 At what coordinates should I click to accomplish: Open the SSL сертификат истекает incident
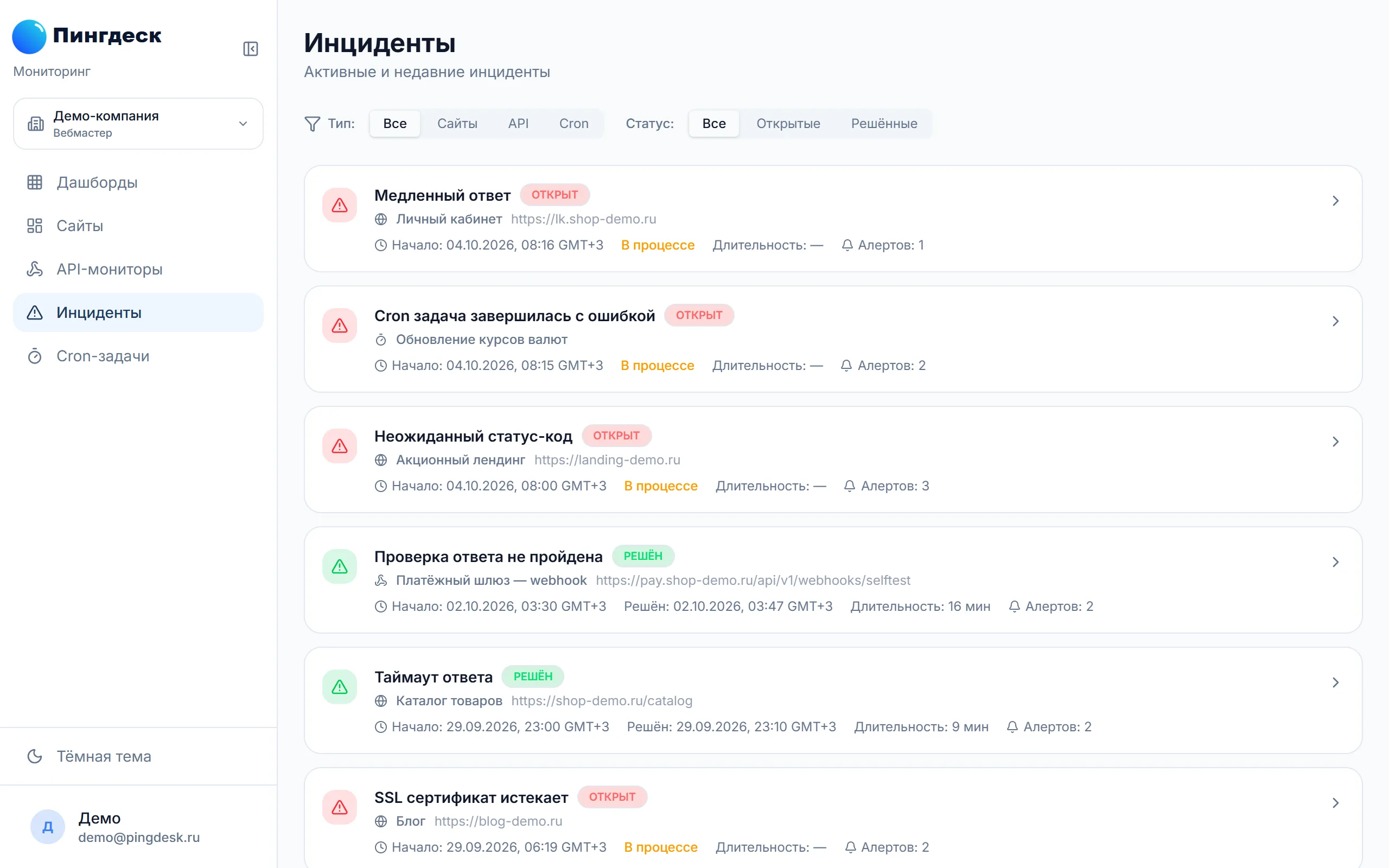833,818
